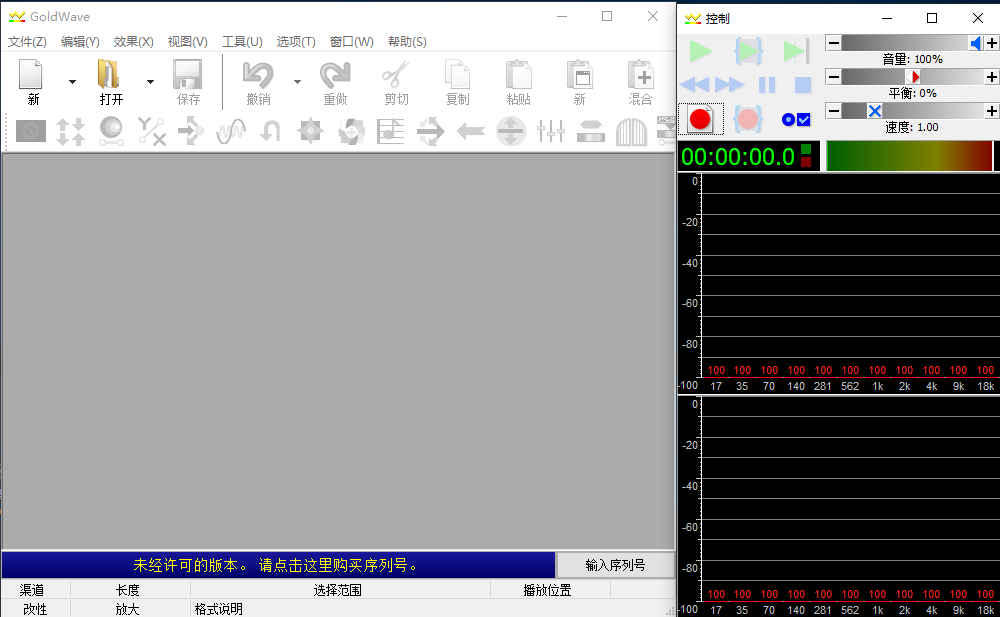
Task: Click the four-pointed gear effect icon
Action: click(x=310, y=131)
